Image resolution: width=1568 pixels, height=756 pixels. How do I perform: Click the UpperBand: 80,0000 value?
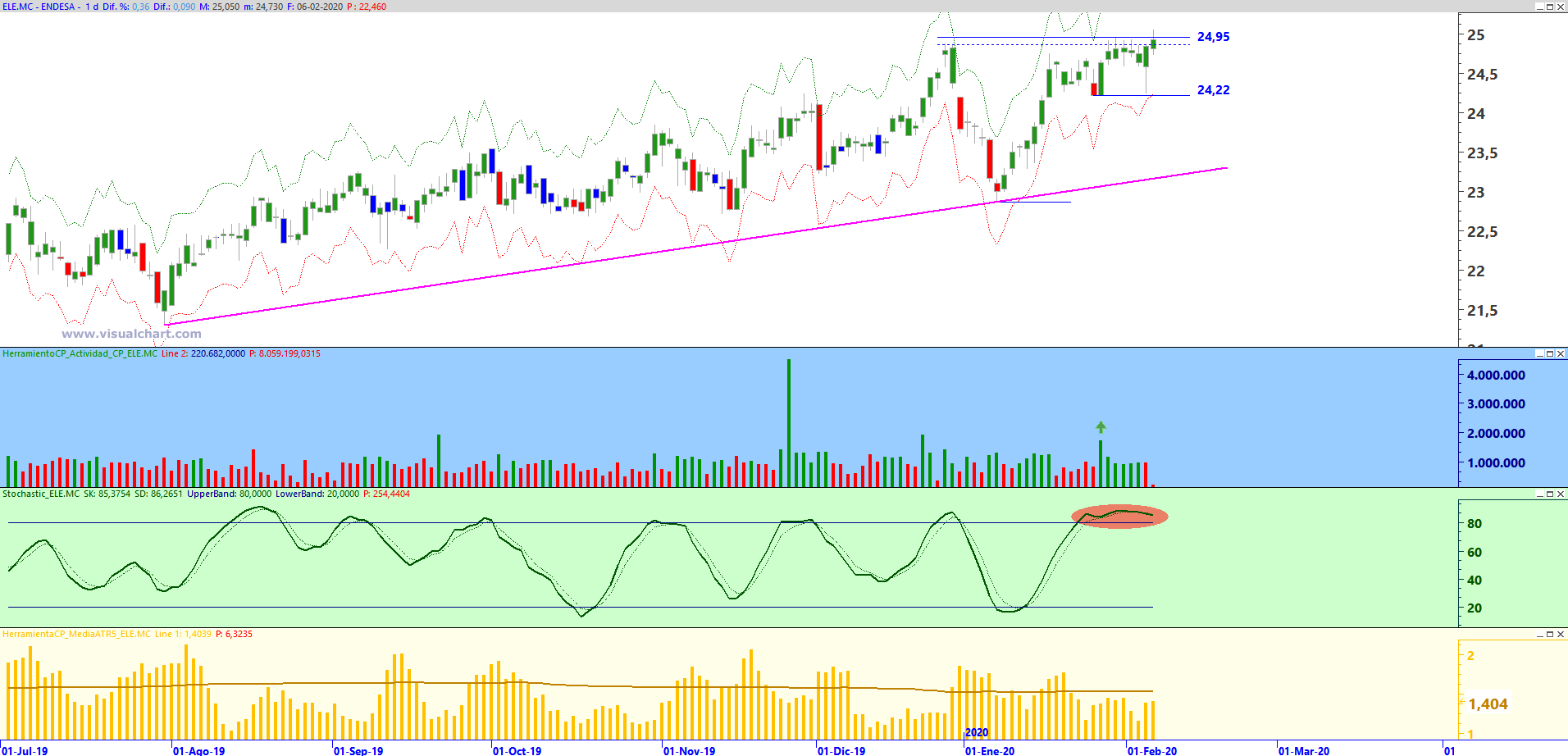tap(230, 494)
